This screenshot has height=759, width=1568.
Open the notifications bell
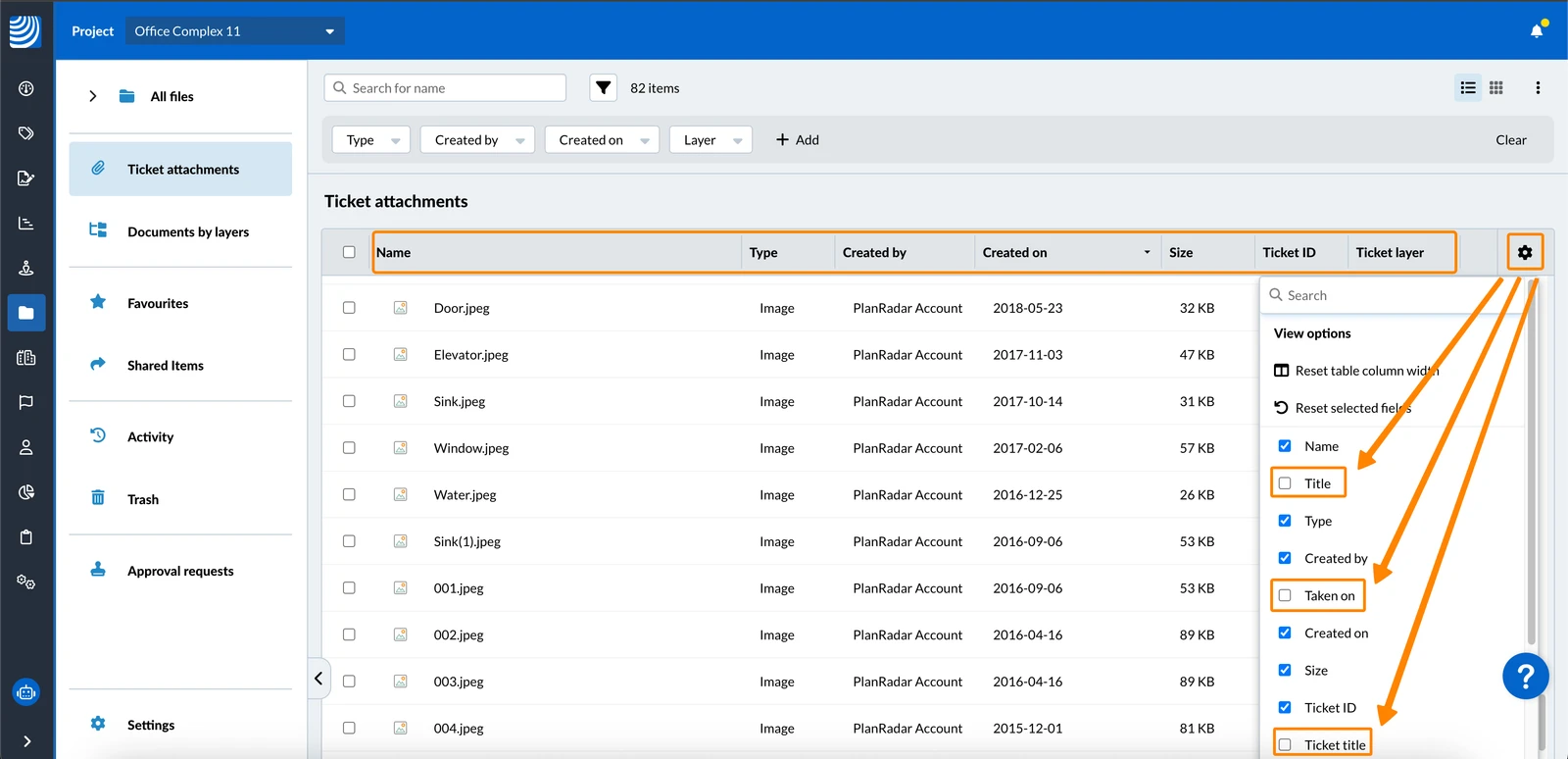[1537, 30]
